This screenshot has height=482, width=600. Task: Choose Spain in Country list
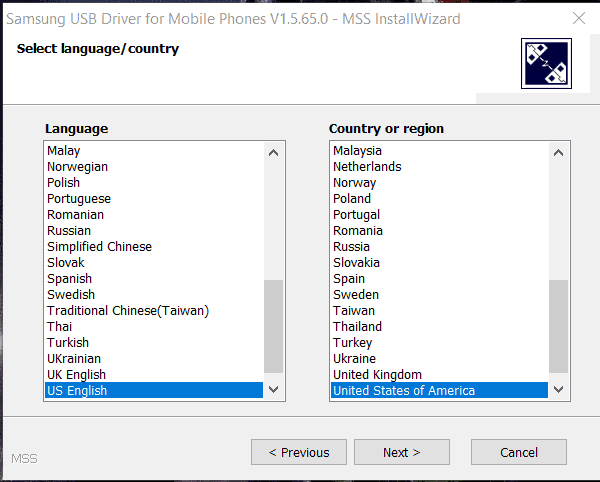[x=439, y=279]
